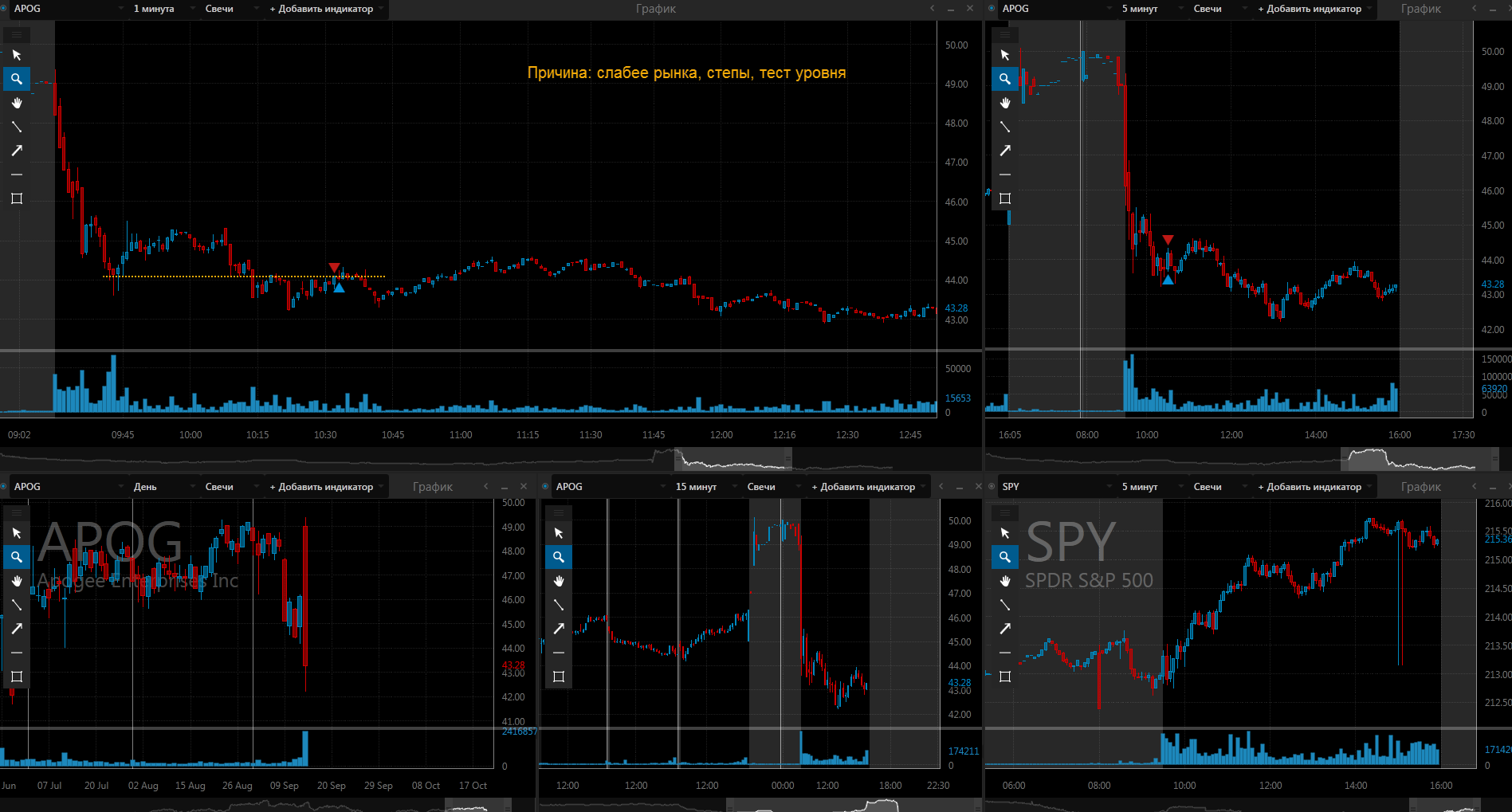Open the '1 минута' timeframe dropdown

point(163,9)
